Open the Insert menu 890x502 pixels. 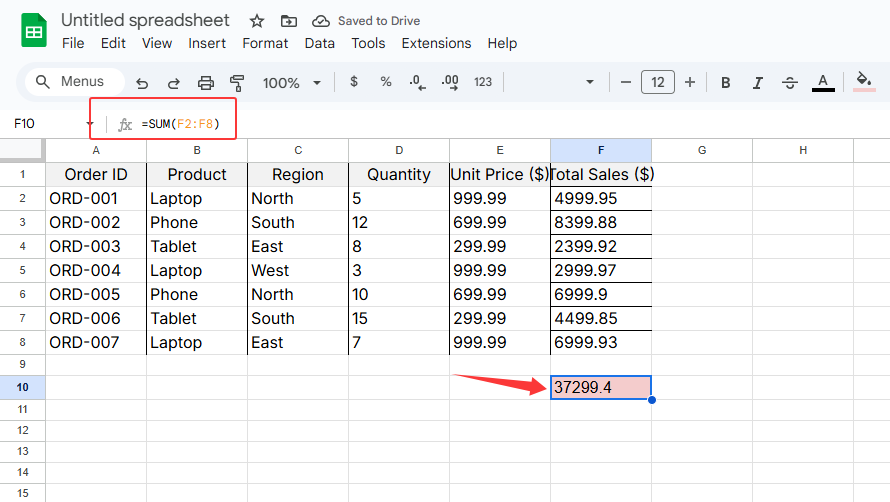point(207,43)
